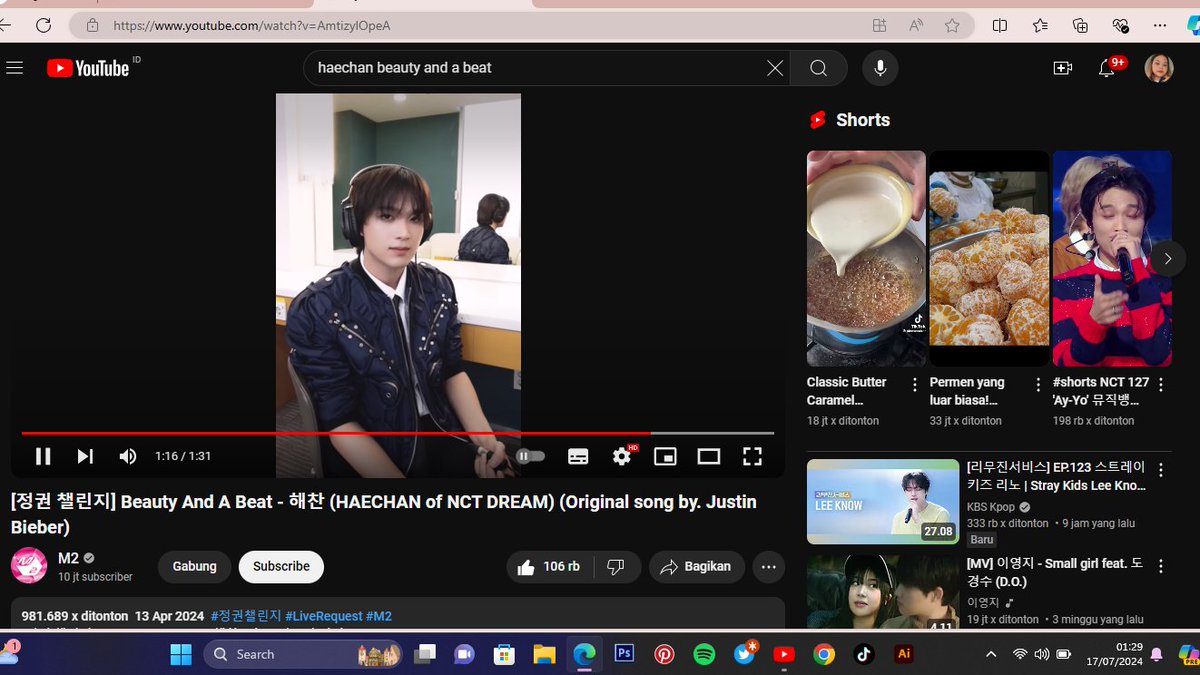This screenshot has height=675, width=1200.
Task: Open Pinterest from the taskbar
Action: tap(664, 654)
